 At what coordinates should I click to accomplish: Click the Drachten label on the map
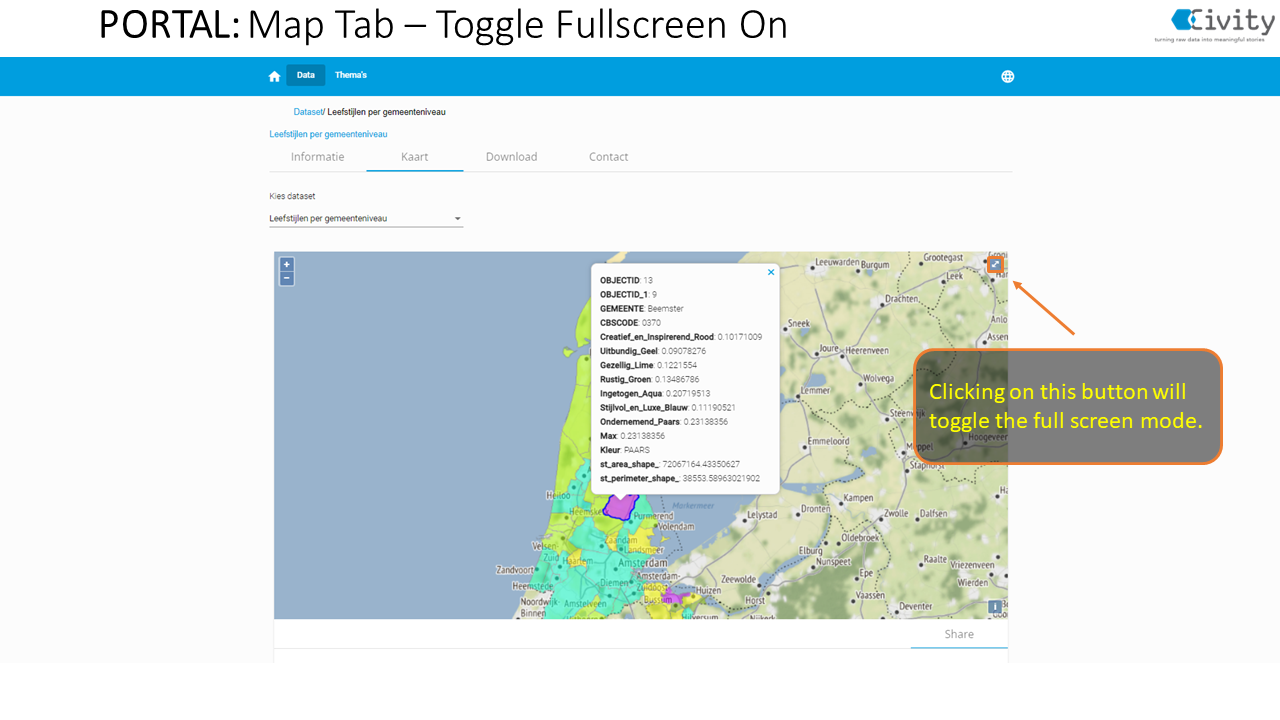coord(901,299)
